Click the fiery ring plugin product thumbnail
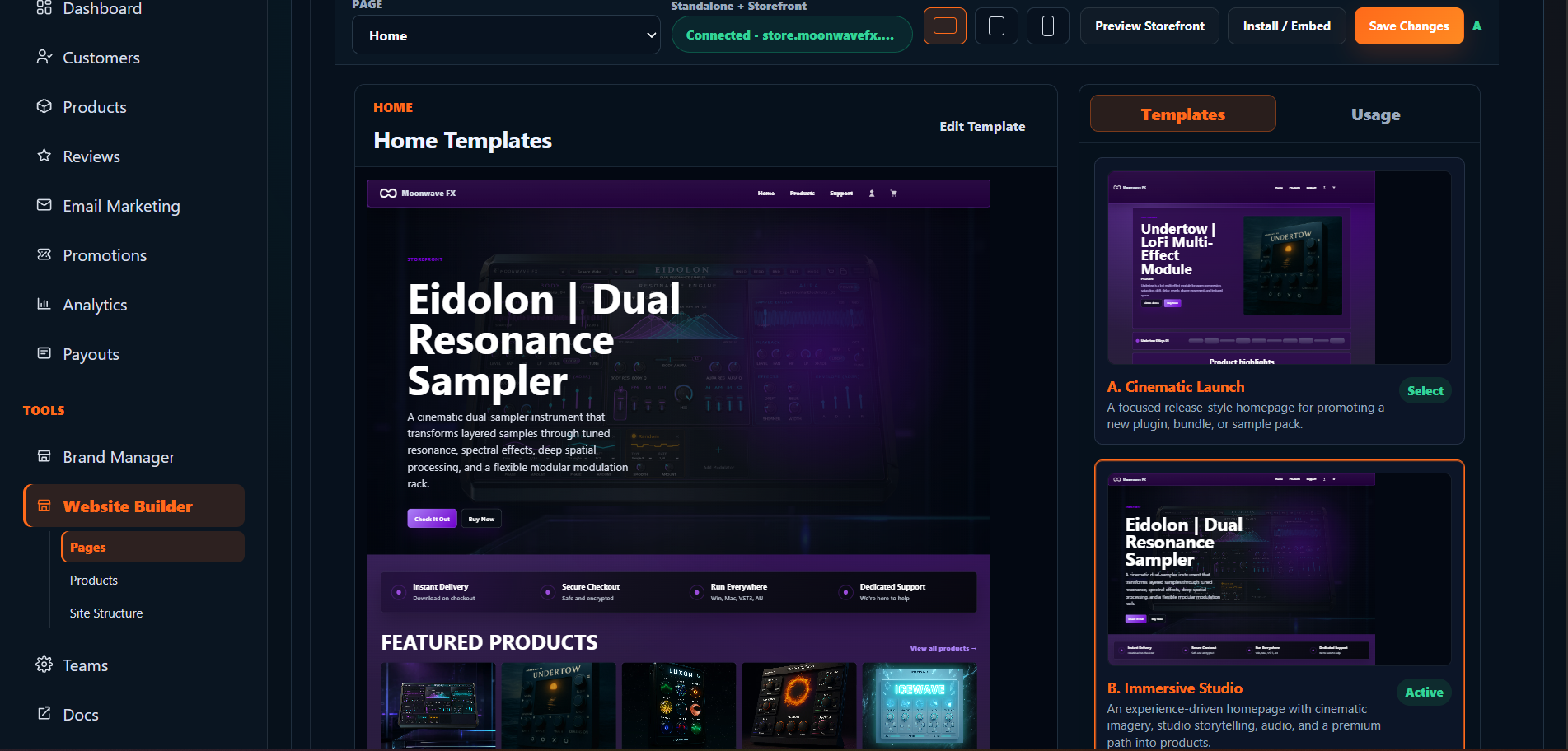Viewport: 1568px width, 751px height. [798, 706]
